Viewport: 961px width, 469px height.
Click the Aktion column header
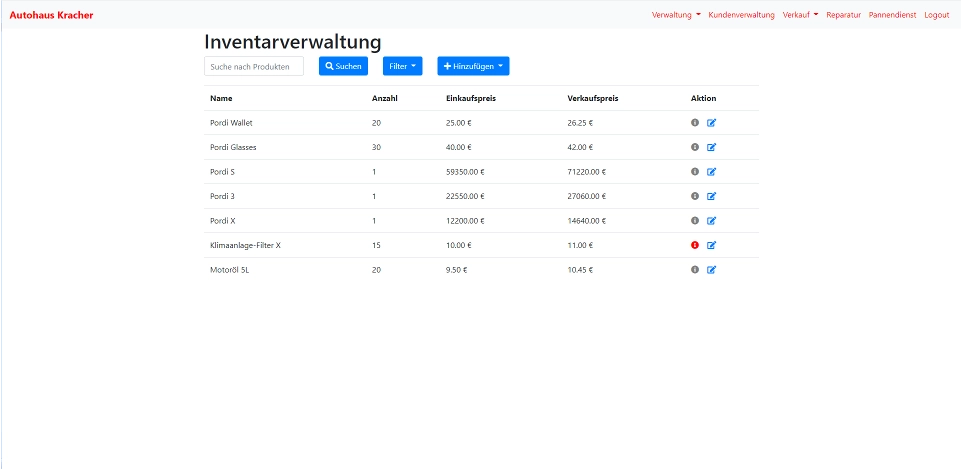click(703, 98)
